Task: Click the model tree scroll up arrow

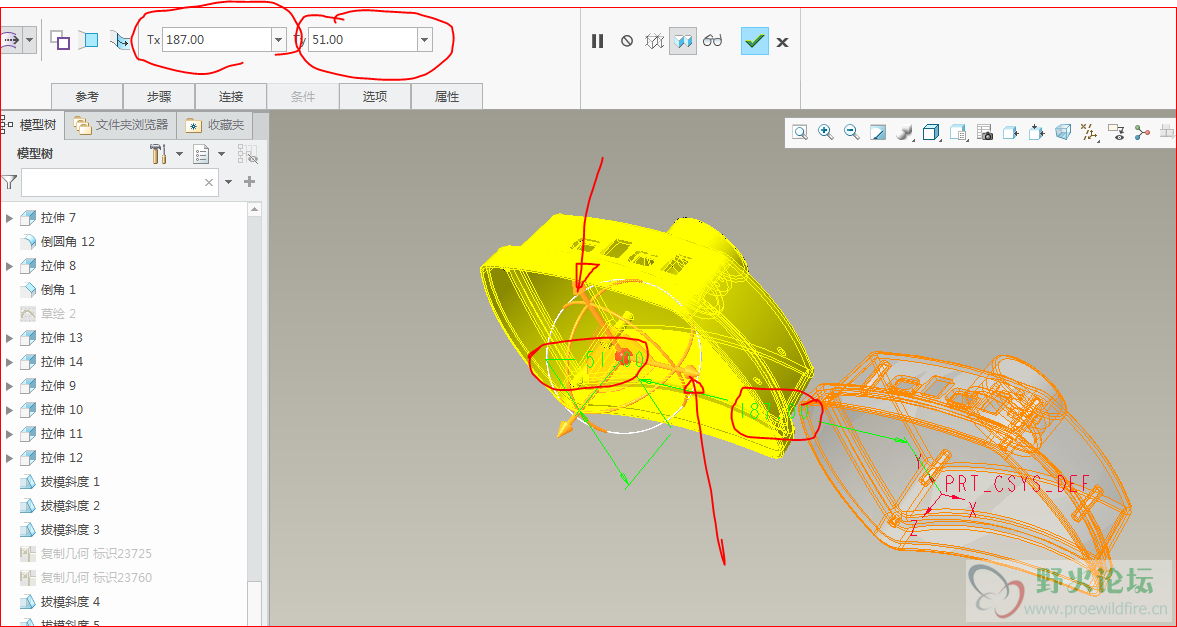Action: point(255,210)
